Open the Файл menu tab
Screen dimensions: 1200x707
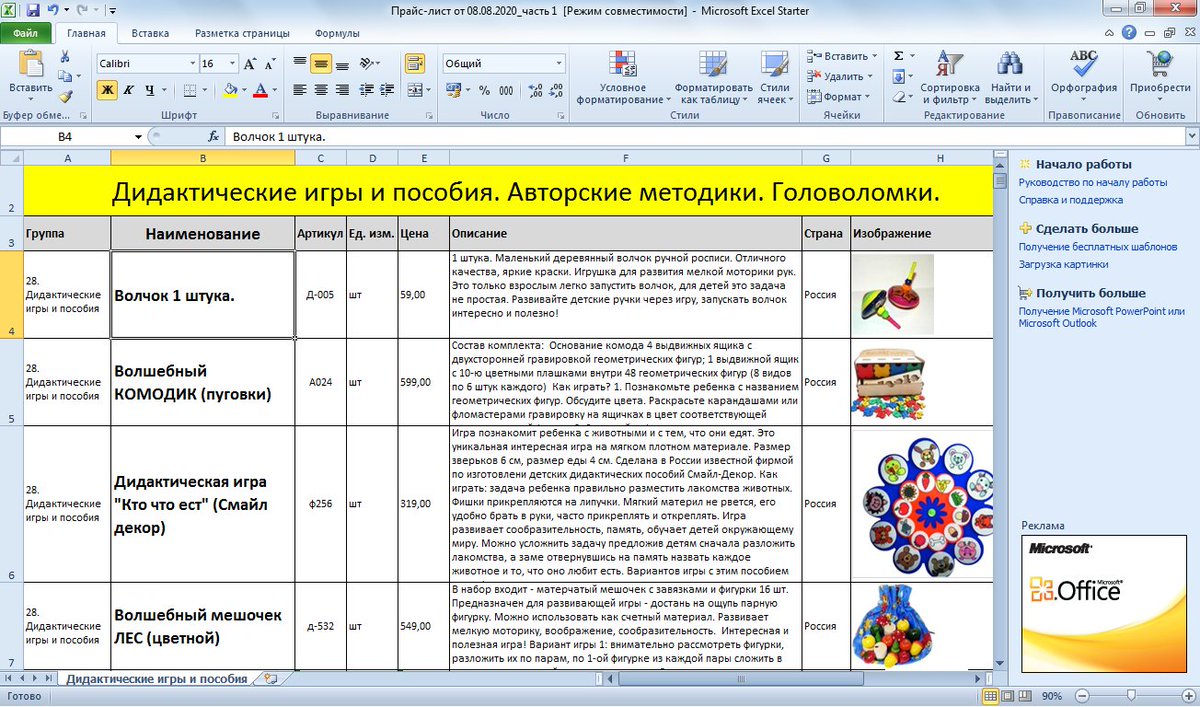click(27, 33)
